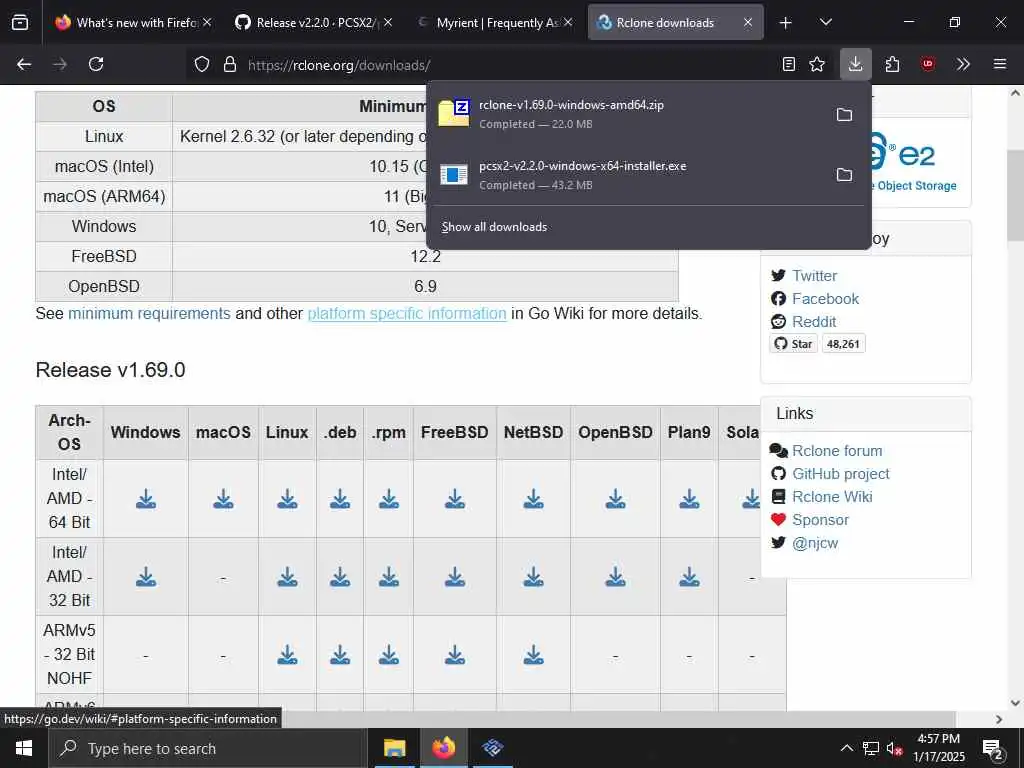Star rclone on GitHub button

click(793, 344)
